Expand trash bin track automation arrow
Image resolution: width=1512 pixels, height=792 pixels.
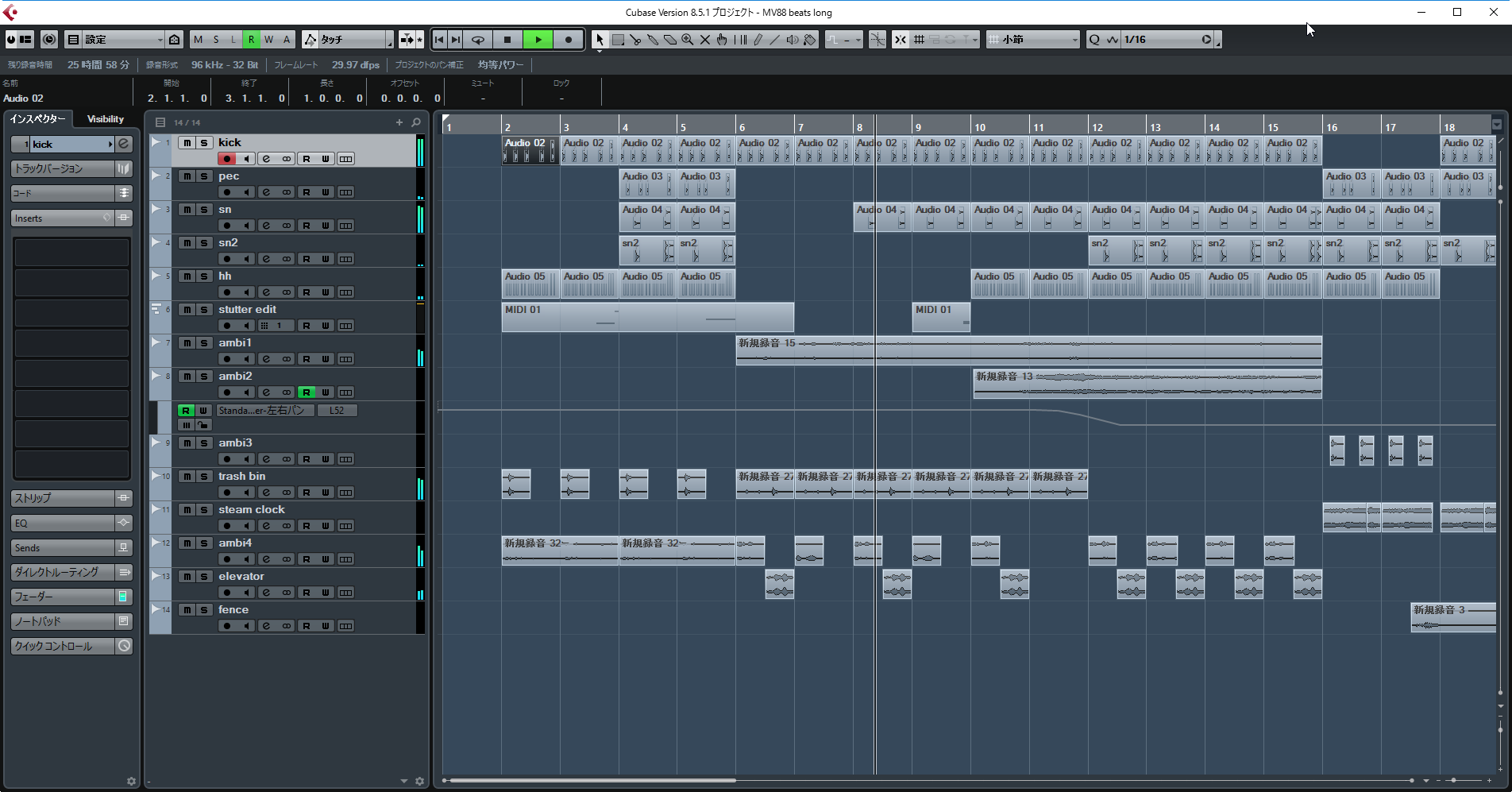tap(156, 476)
